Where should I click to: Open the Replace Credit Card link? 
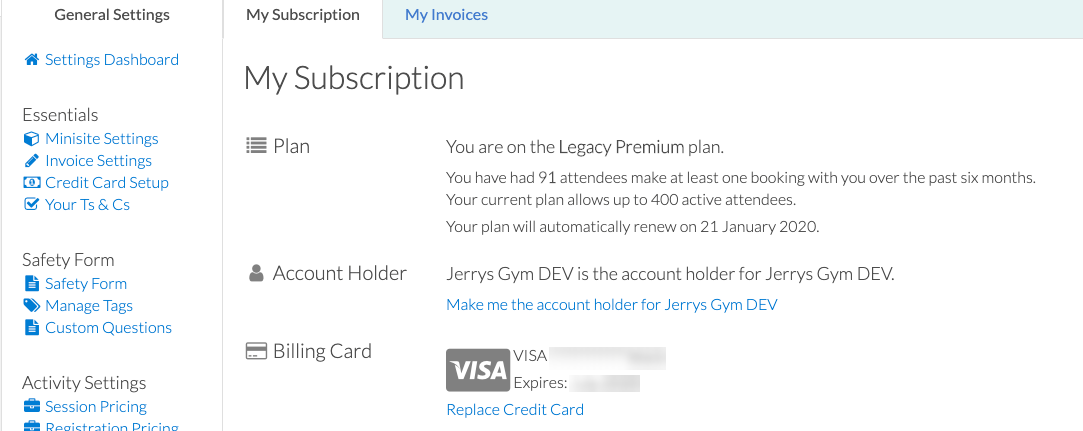tap(515, 410)
